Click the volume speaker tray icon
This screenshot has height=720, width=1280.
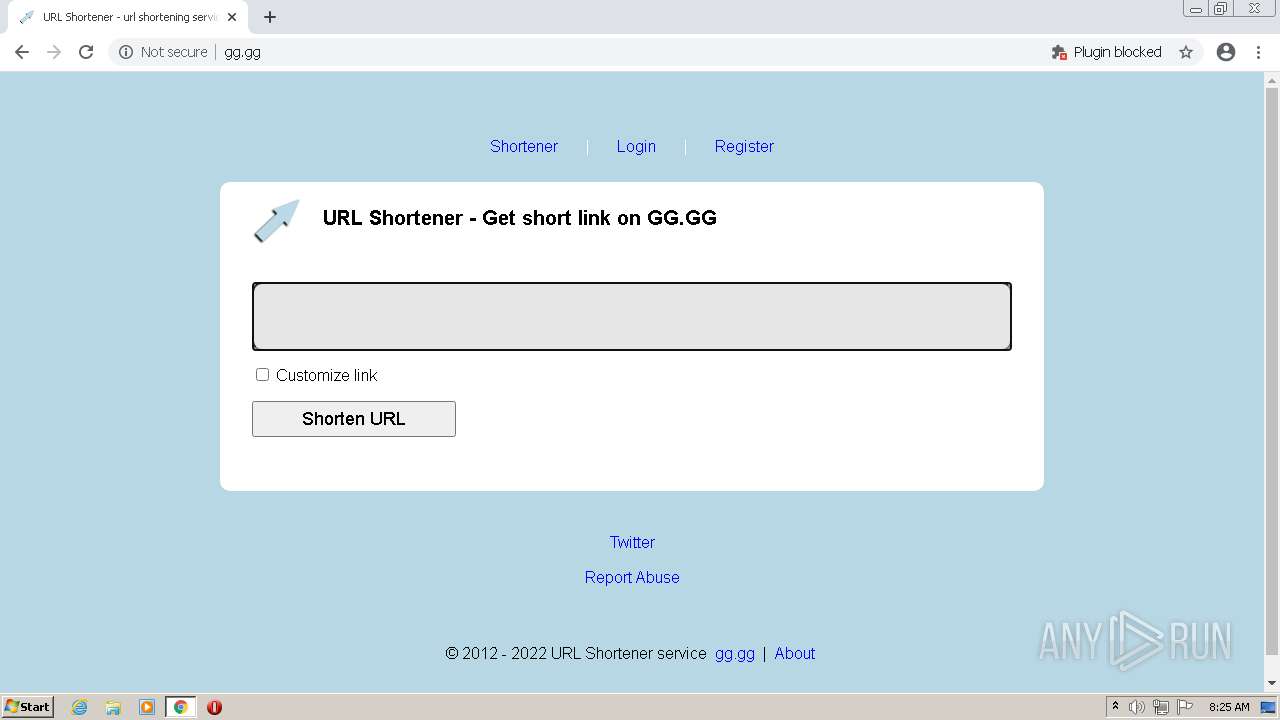(1137, 707)
